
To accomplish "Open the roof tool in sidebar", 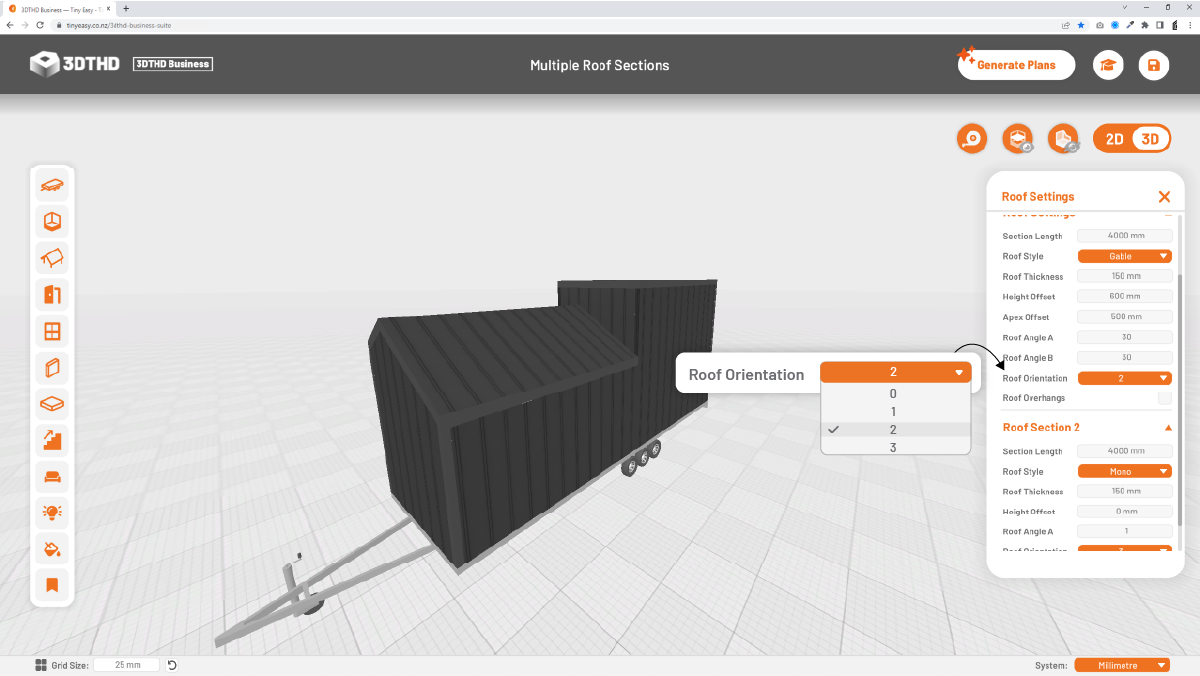I will 52,258.
